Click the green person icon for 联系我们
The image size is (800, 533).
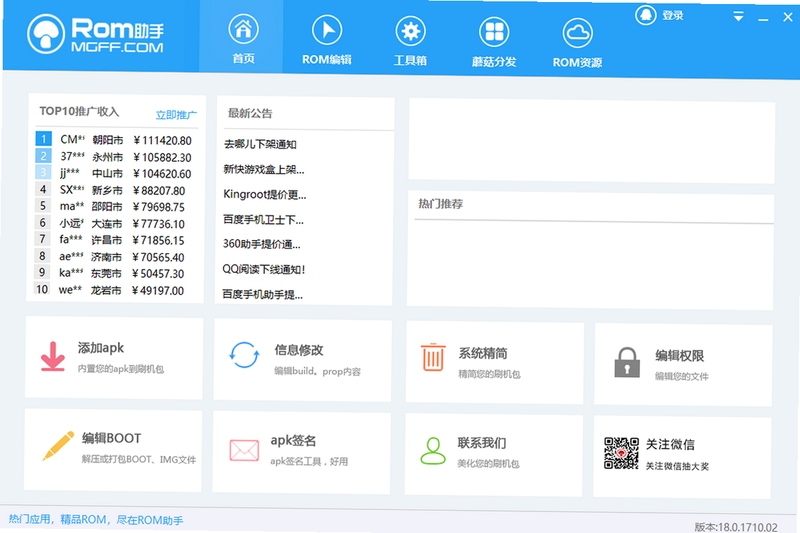point(433,450)
